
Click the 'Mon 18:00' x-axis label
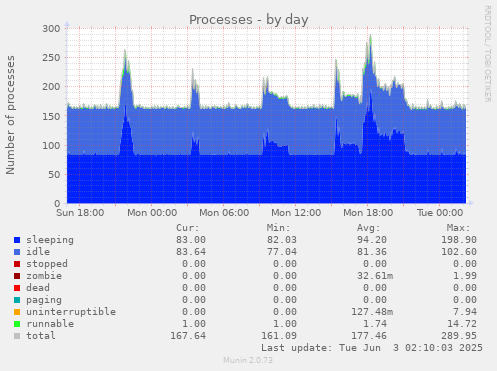(368, 213)
